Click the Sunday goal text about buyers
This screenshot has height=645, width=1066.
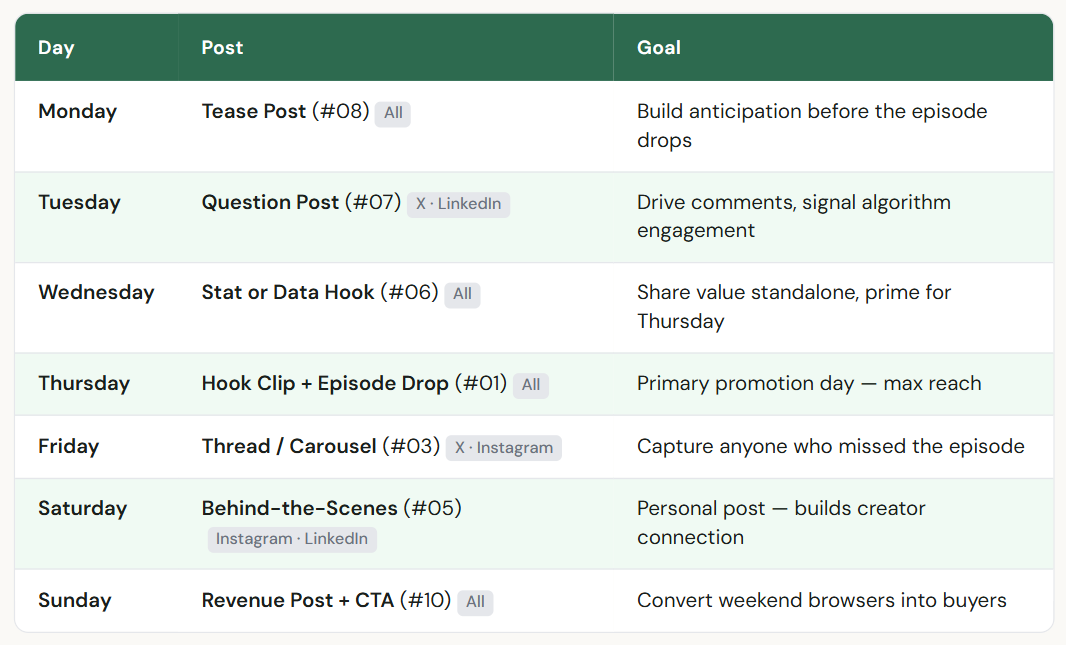coord(821,600)
